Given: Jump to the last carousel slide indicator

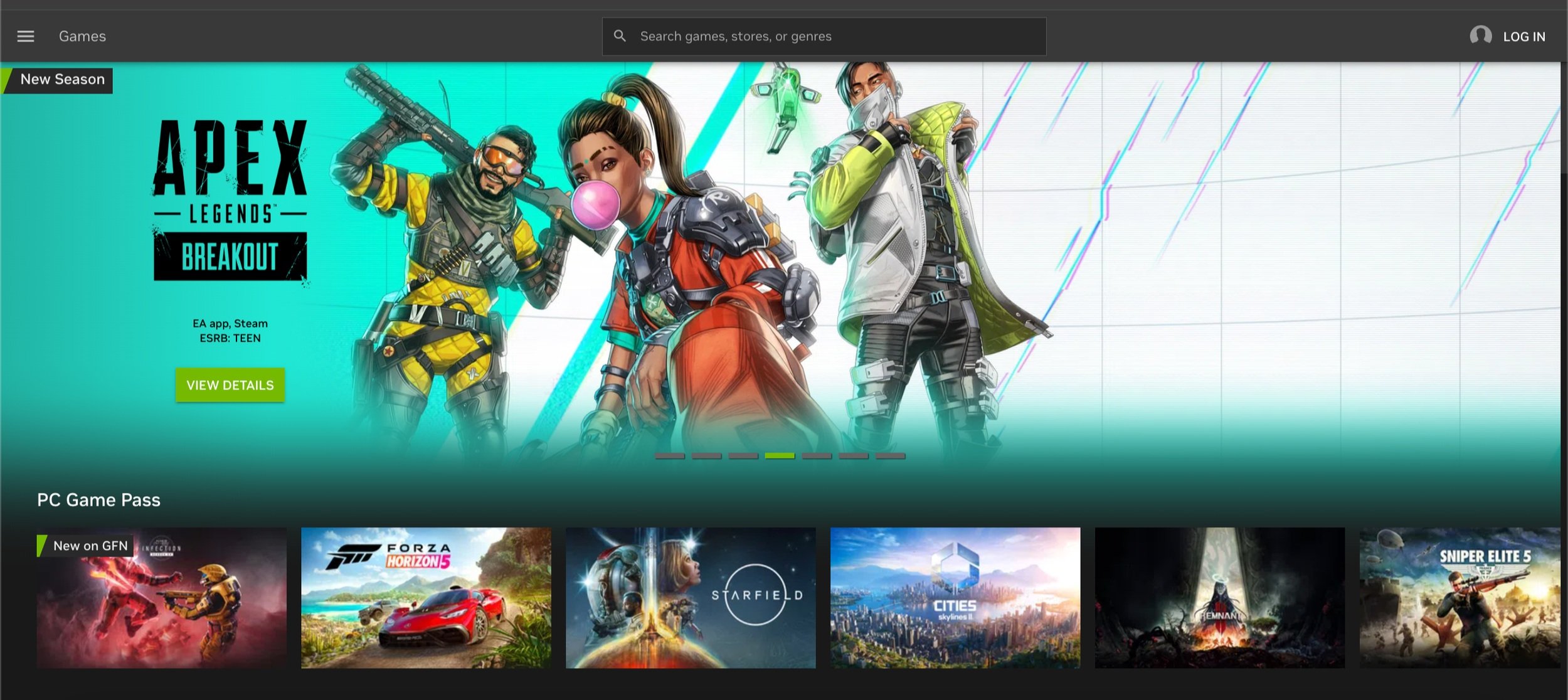Looking at the screenshot, I should coord(890,456).
